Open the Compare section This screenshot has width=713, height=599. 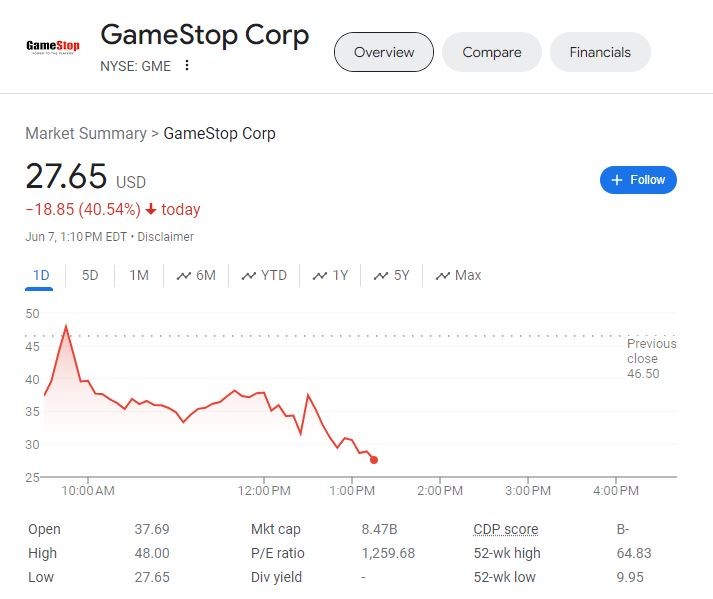(x=491, y=52)
